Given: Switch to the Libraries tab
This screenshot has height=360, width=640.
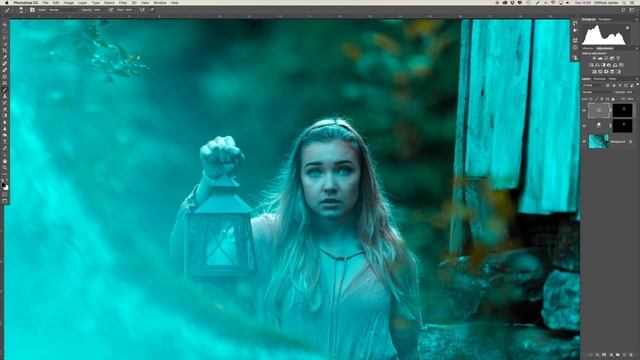Looking at the screenshot, I should point(588,48).
